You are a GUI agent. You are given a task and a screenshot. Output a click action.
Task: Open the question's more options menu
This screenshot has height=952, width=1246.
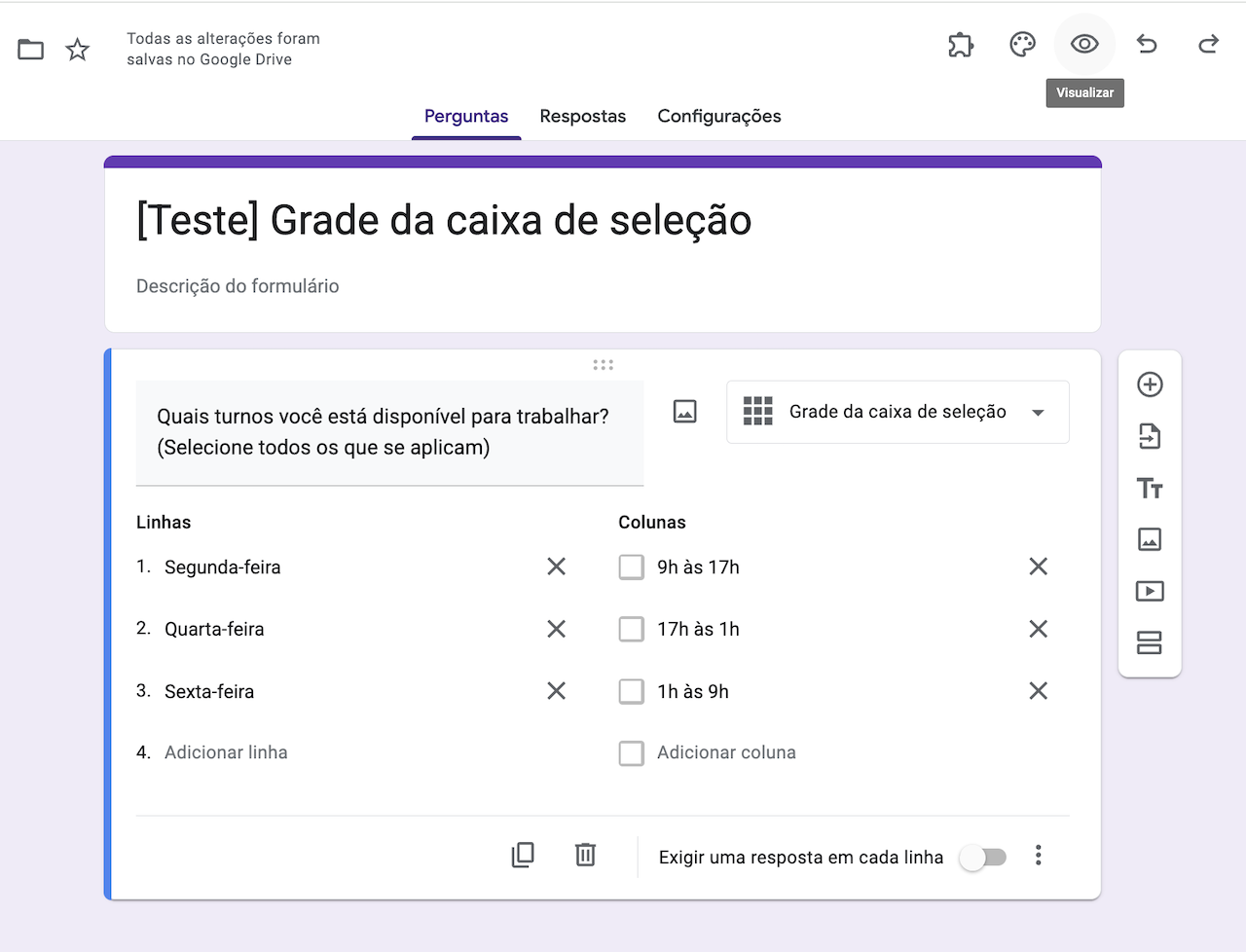coord(1039,856)
